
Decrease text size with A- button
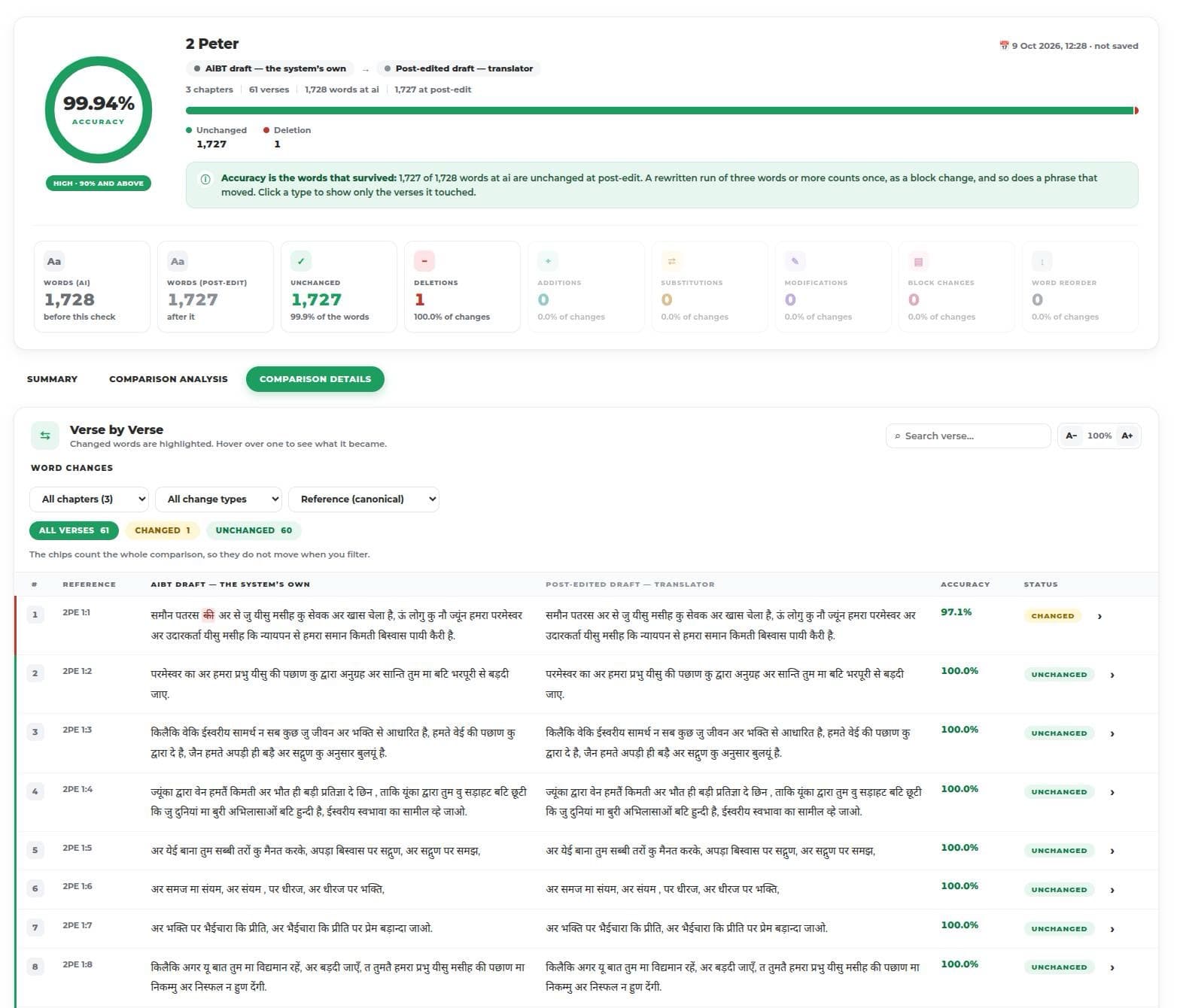(1072, 436)
